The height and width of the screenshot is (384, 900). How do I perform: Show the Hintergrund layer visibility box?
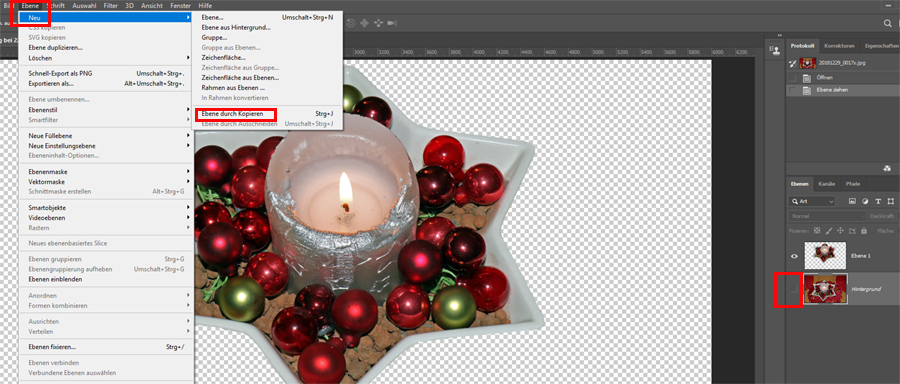click(794, 289)
